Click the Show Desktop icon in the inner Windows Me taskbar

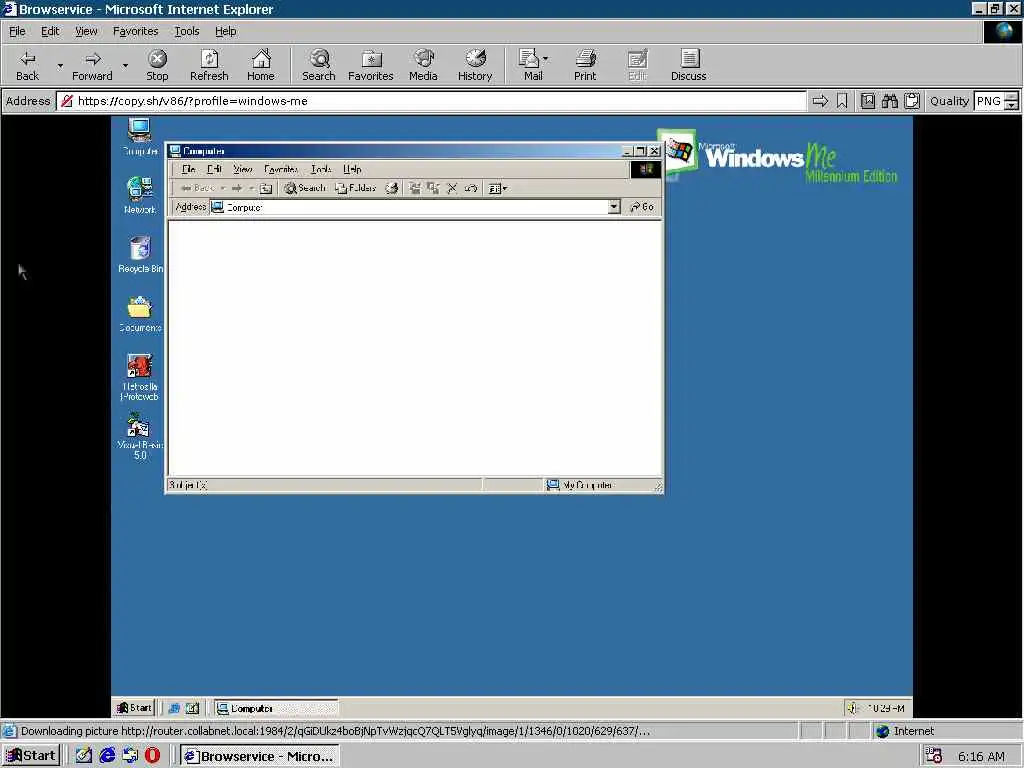tap(192, 709)
